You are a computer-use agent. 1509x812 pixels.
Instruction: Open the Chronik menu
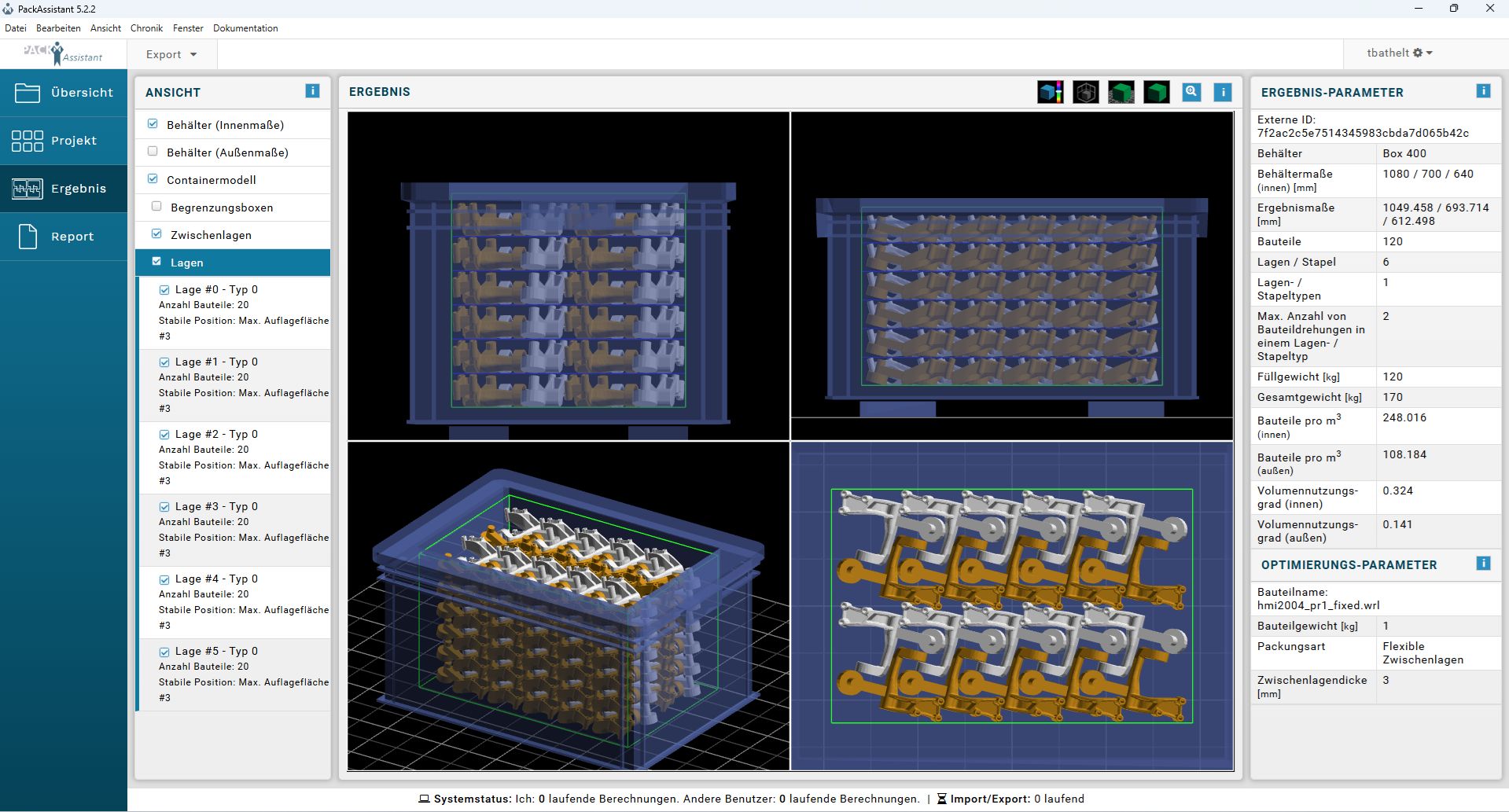pos(146,28)
